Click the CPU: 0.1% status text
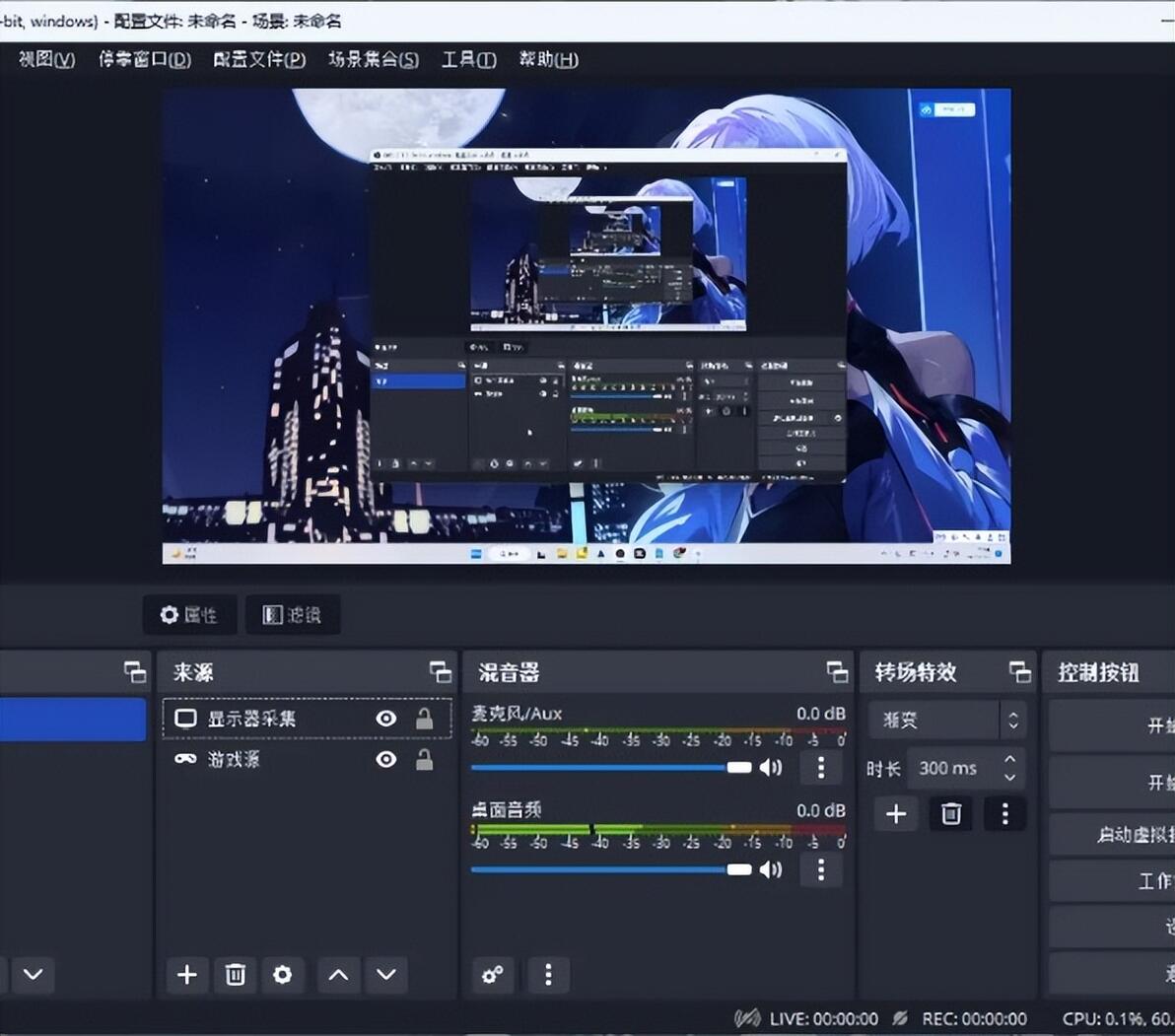This screenshot has width=1175, height=1036. point(1104,1019)
